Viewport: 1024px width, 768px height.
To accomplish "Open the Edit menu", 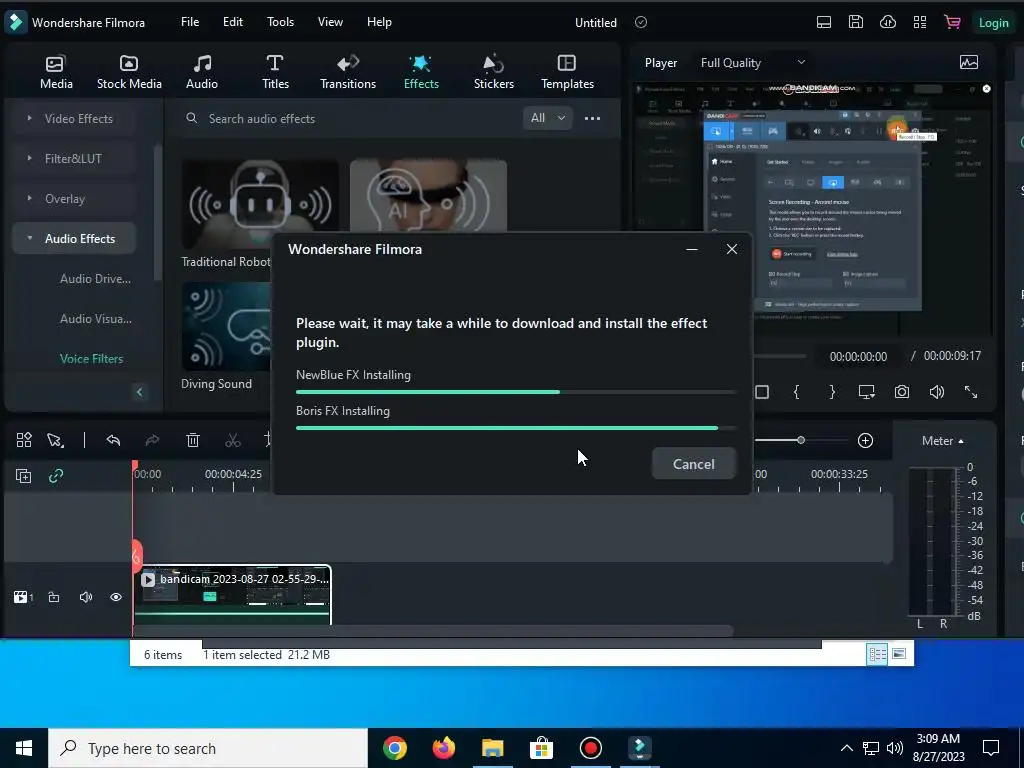I will pyautogui.click(x=232, y=22).
